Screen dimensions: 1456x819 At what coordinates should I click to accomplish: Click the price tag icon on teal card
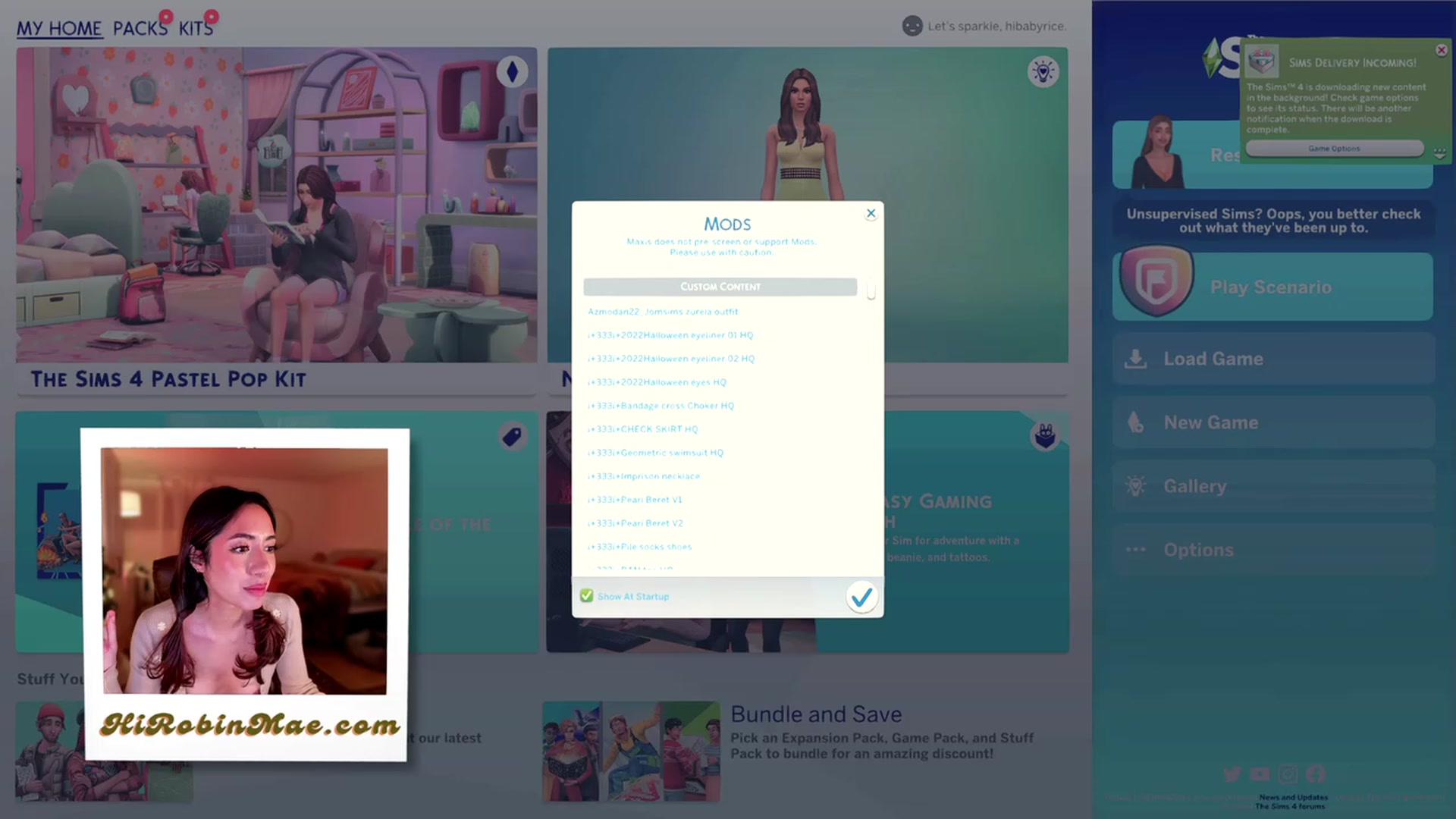pyautogui.click(x=512, y=436)
